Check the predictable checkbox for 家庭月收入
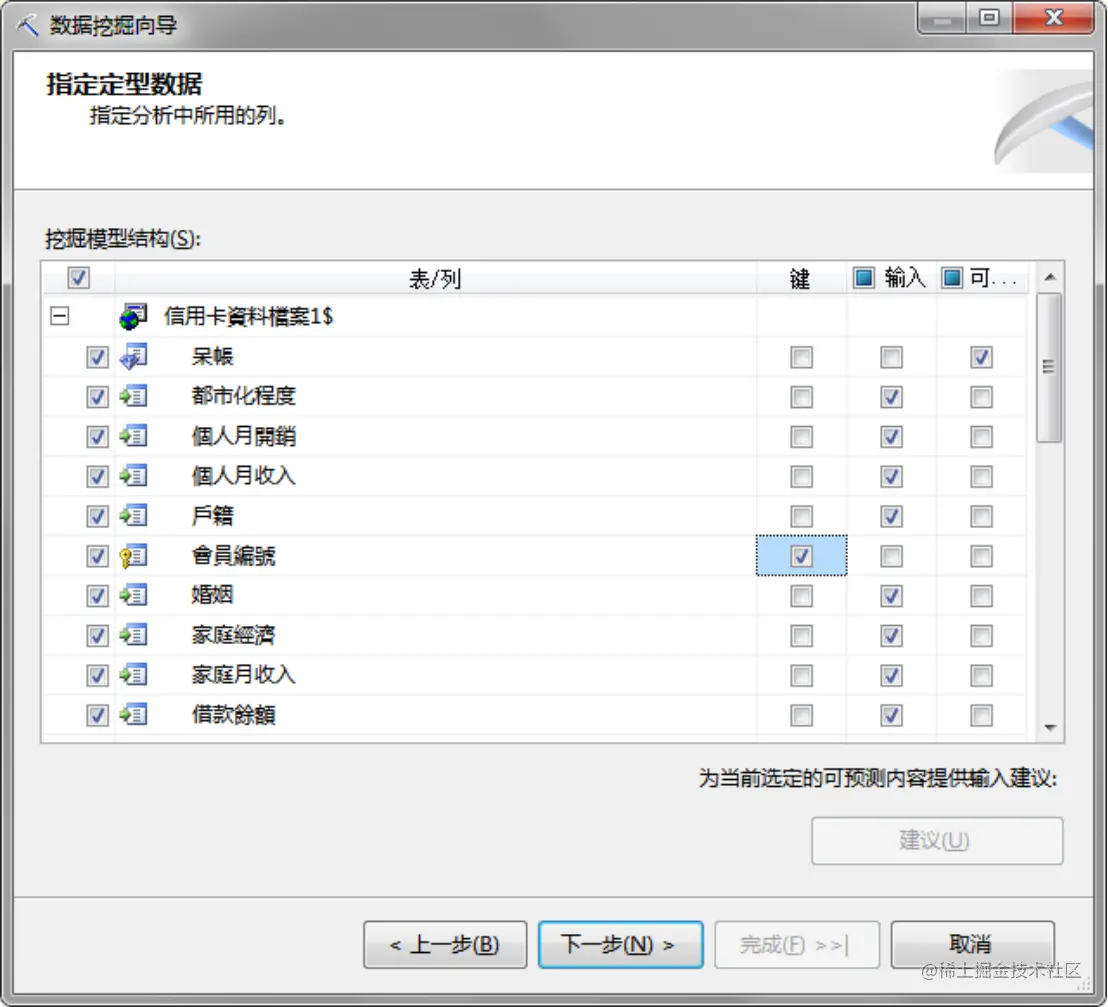This screenshot has height=1007, width=1108. point(981,676)
